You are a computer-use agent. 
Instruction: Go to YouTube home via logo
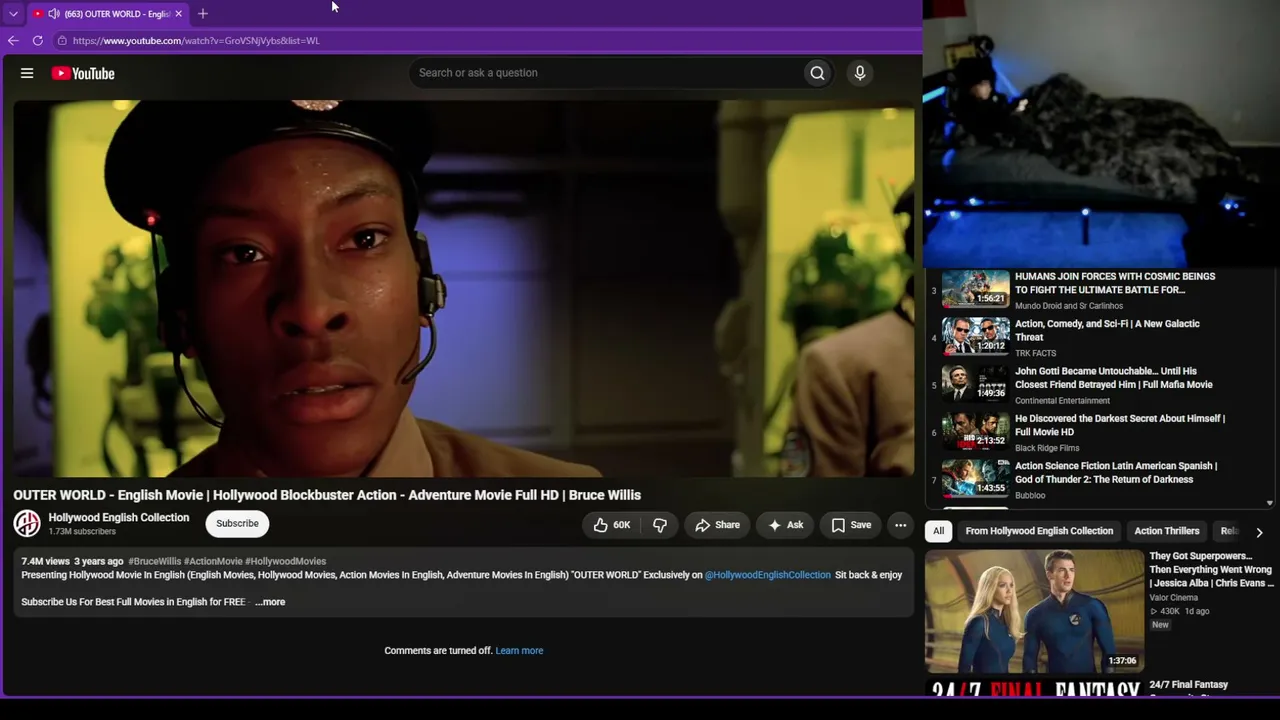click(x=83, y=73)
